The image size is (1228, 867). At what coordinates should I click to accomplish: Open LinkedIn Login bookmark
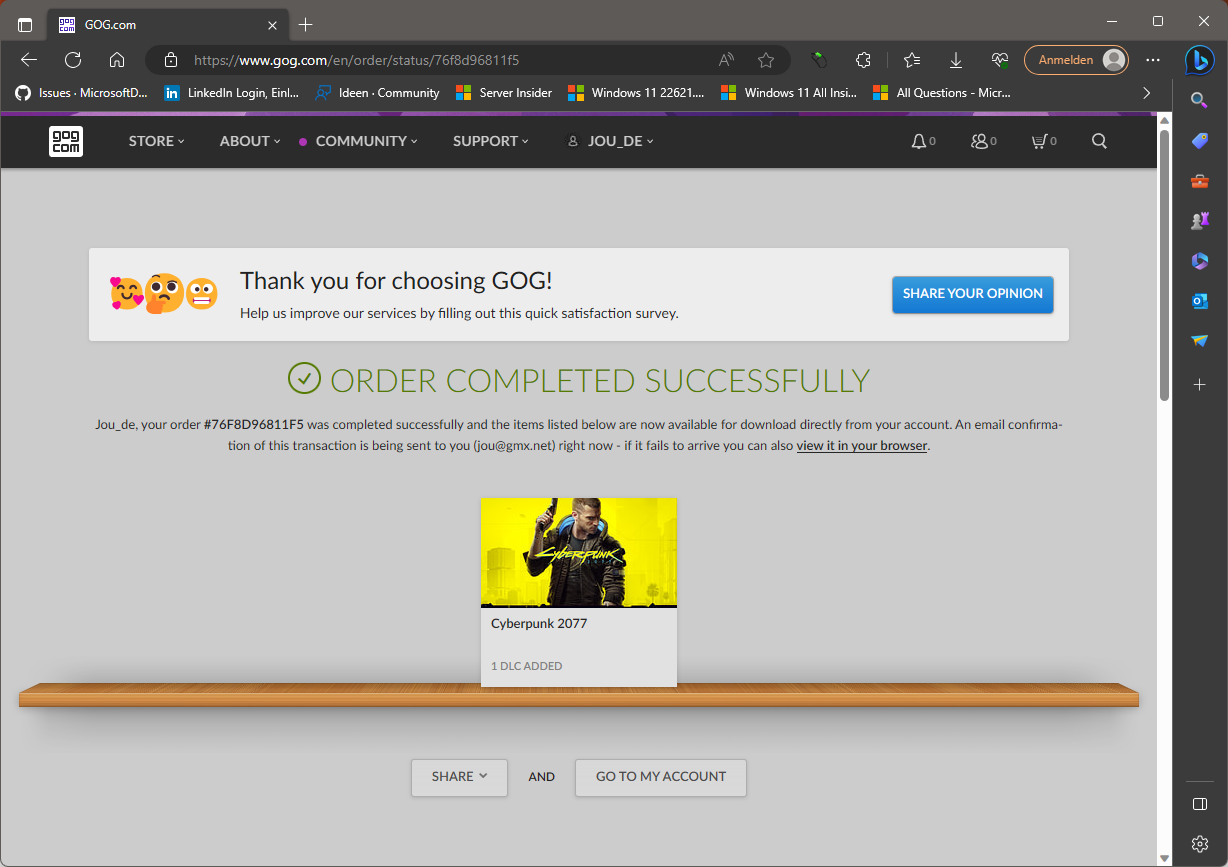pyautogui.click(x=231, y=92)
